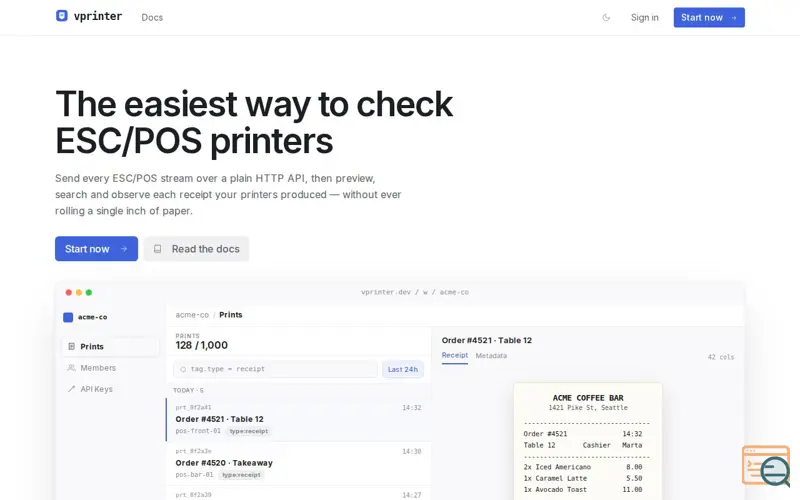Viewport: 800px width, 500px height.
Task: Click the hero Start now button
Action: click(x=96, y=248)
